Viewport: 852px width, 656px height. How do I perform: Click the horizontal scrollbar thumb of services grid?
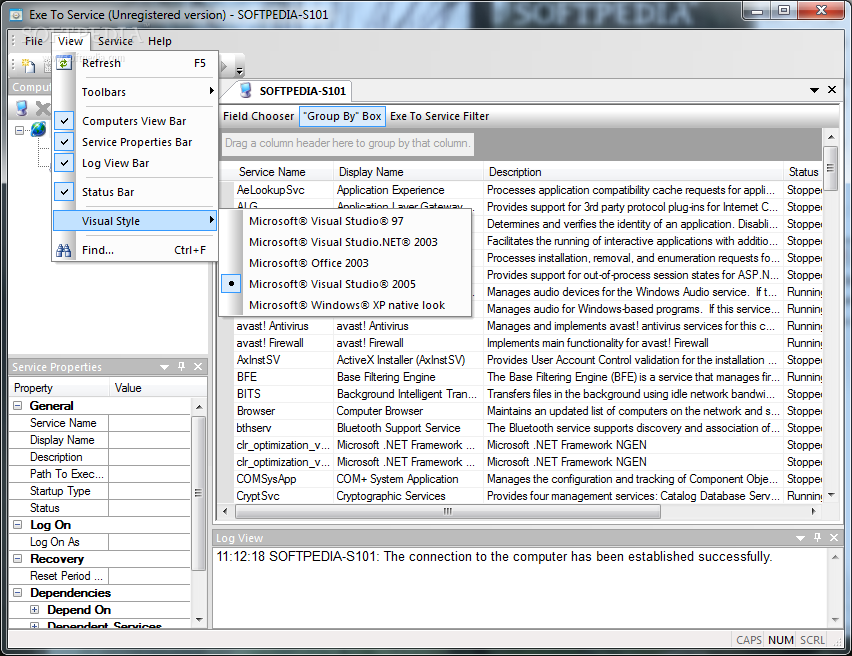448,511
